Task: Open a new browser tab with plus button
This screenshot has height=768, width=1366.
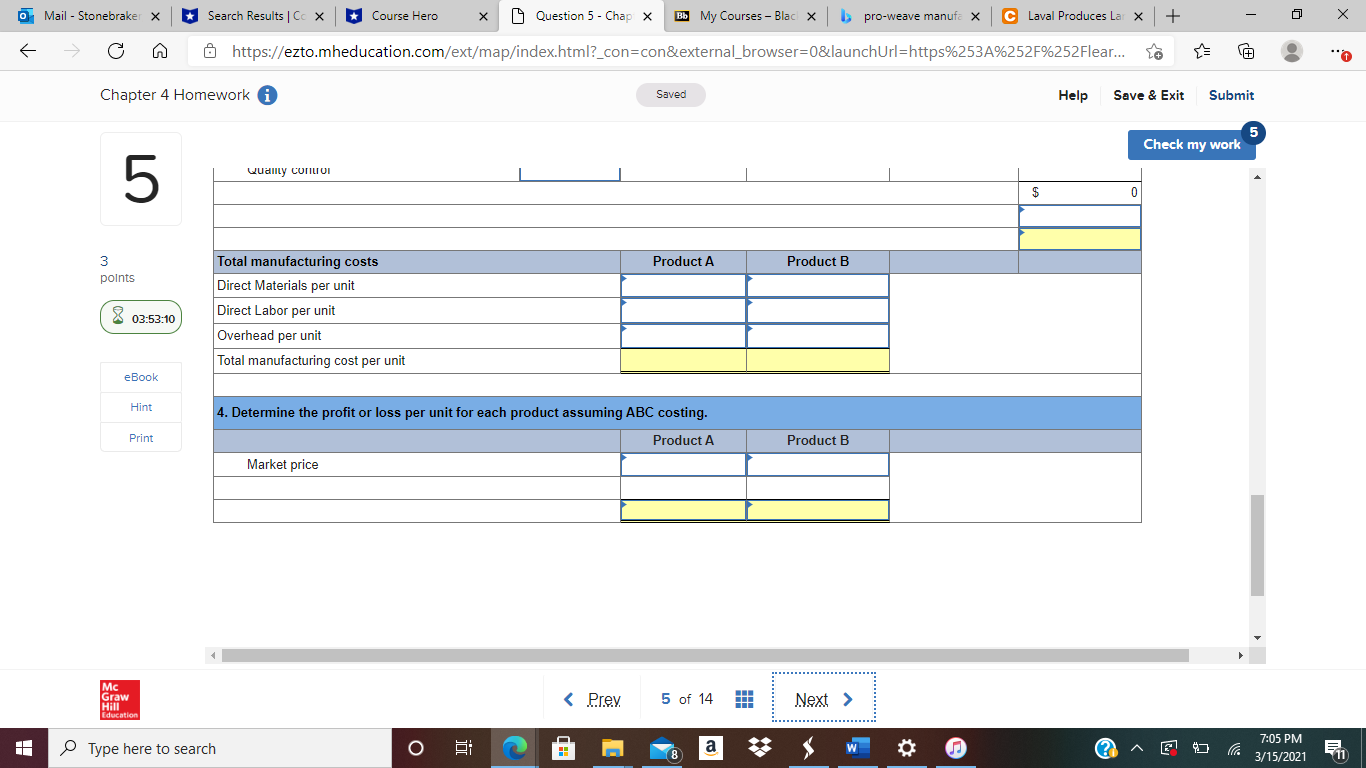Action: pyautogui.click(x=1171, y=16)
